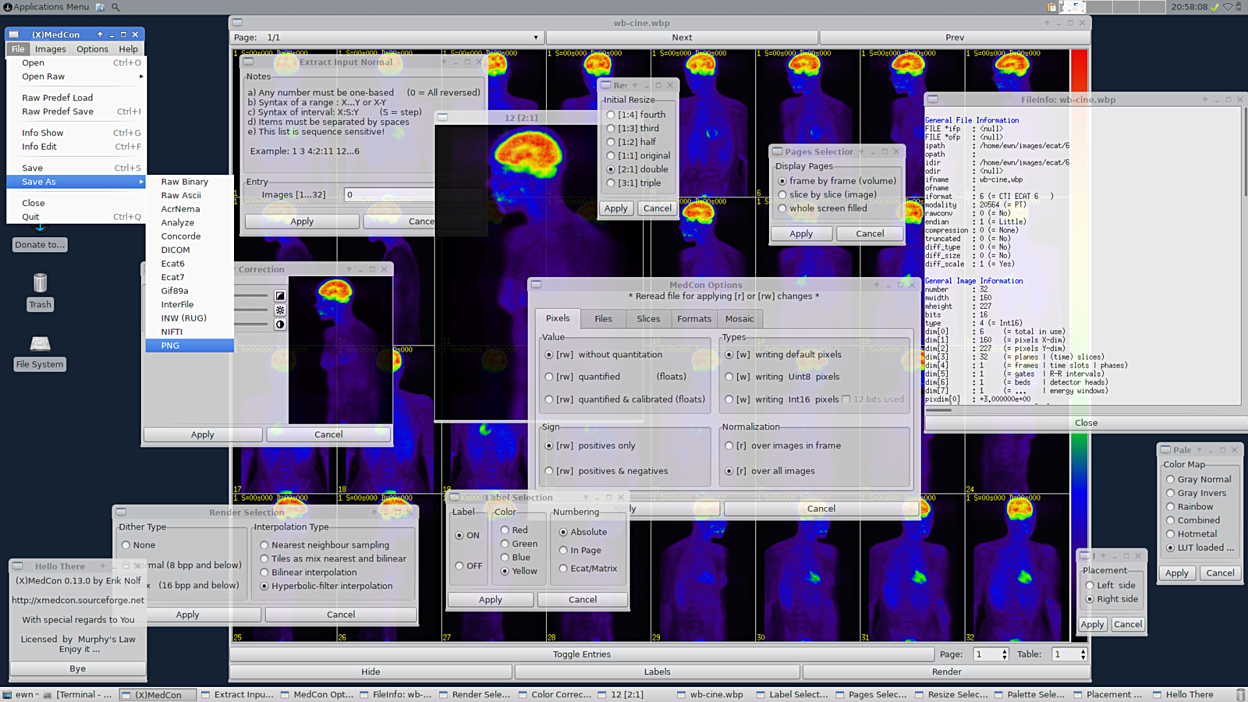Click the Bye button in Hello There
The image size is (1248, 702).
pyautogui.click(x=77, y=668)
